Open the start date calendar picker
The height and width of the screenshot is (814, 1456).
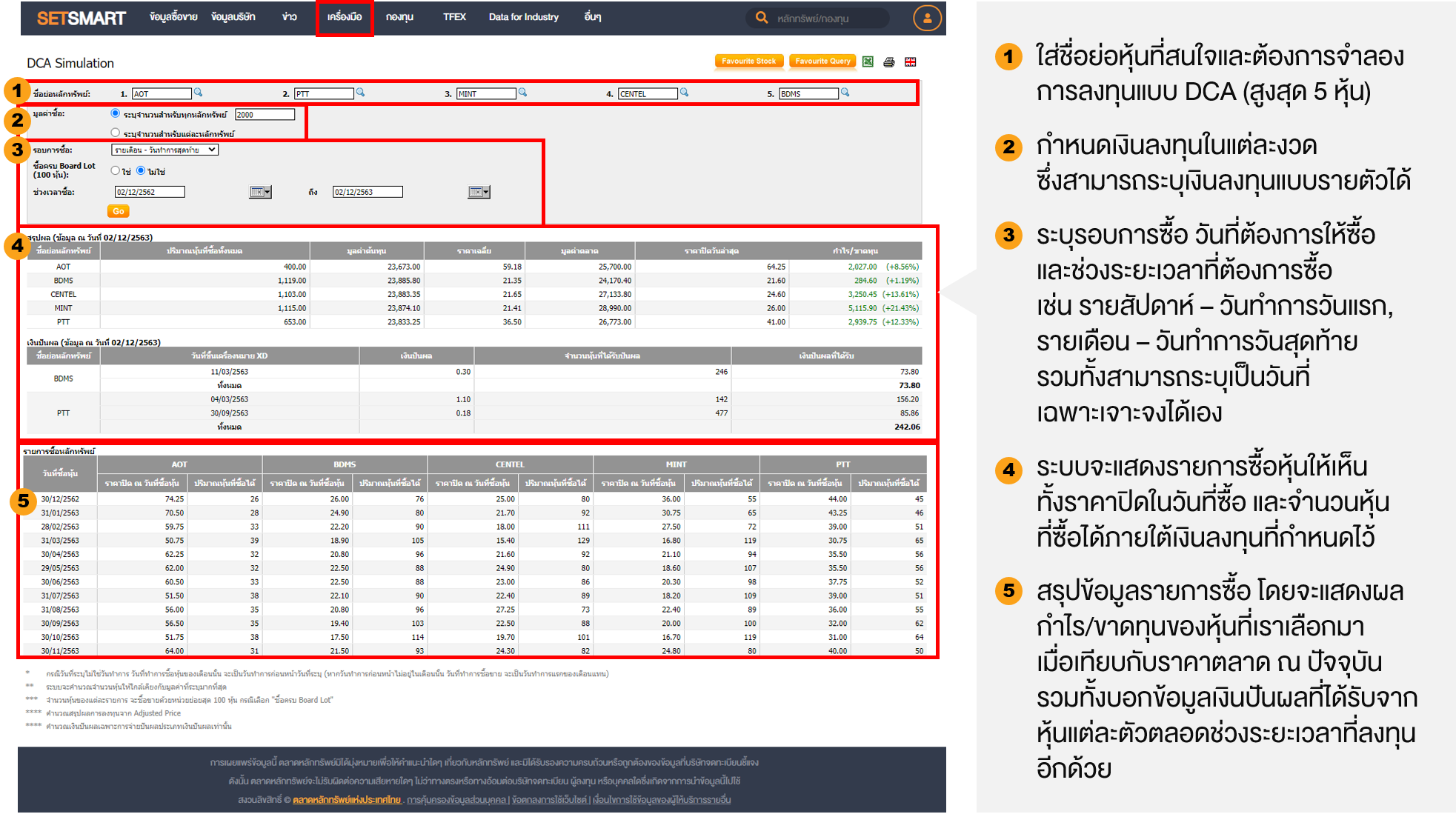260,192
